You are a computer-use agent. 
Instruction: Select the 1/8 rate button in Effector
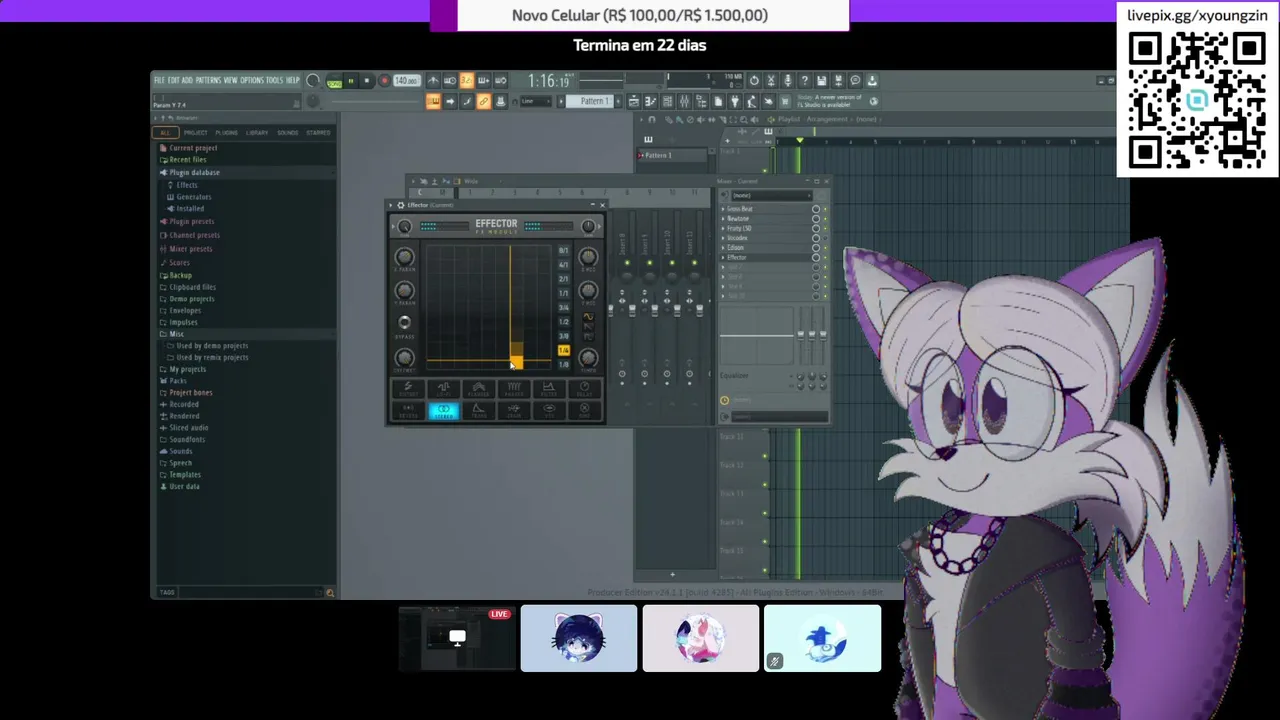click(564, 364)
